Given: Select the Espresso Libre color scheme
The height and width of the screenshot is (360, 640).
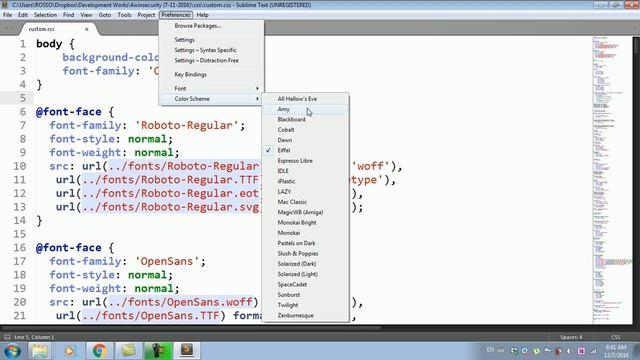Looking at the screenshot, I should coord(305,161).
